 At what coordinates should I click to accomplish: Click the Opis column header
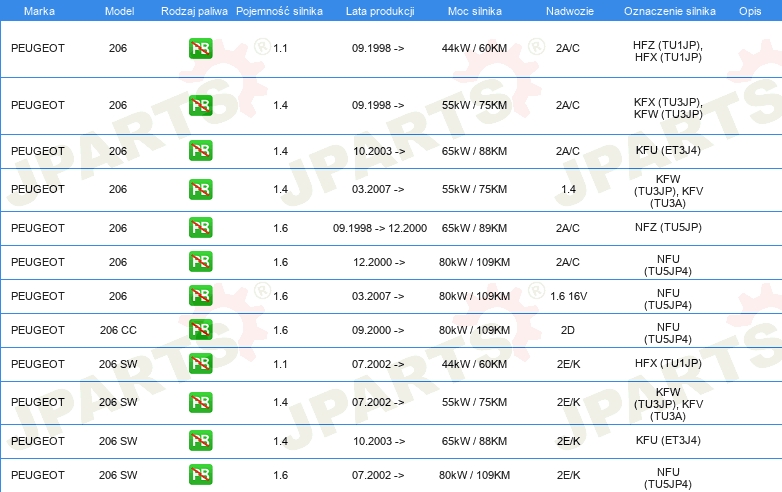click(x=750, y=11)
